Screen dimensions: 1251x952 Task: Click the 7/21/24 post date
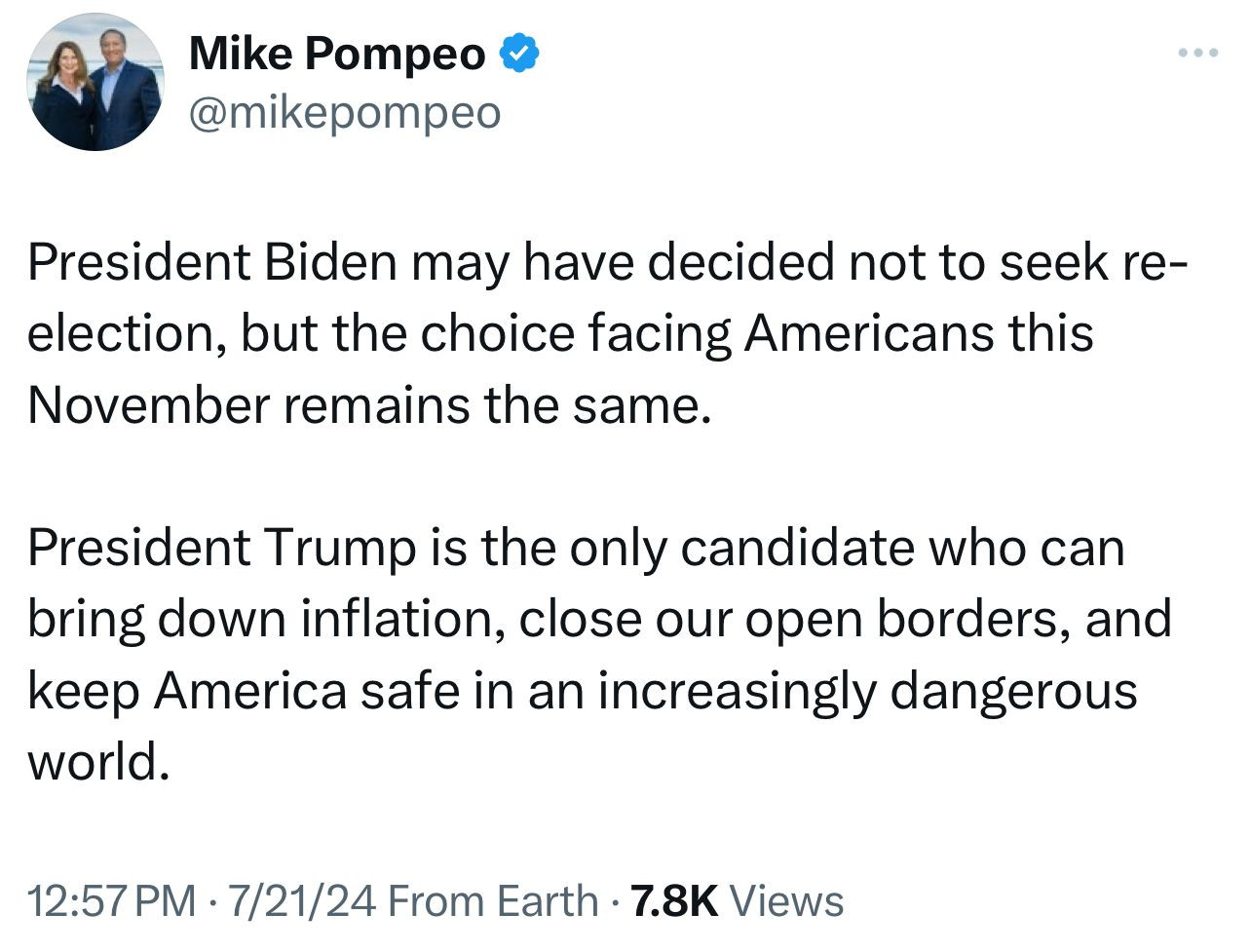(x=301, y=900)
